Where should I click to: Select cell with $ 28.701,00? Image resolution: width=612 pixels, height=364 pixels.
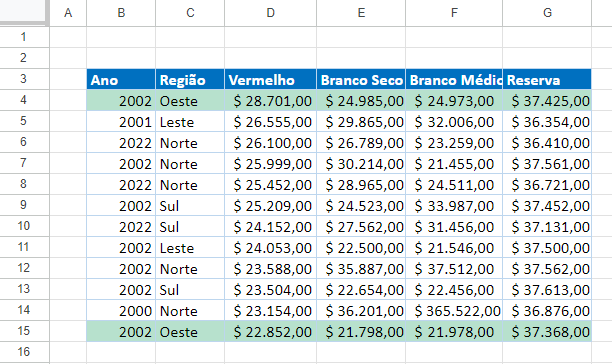(270, 101)
